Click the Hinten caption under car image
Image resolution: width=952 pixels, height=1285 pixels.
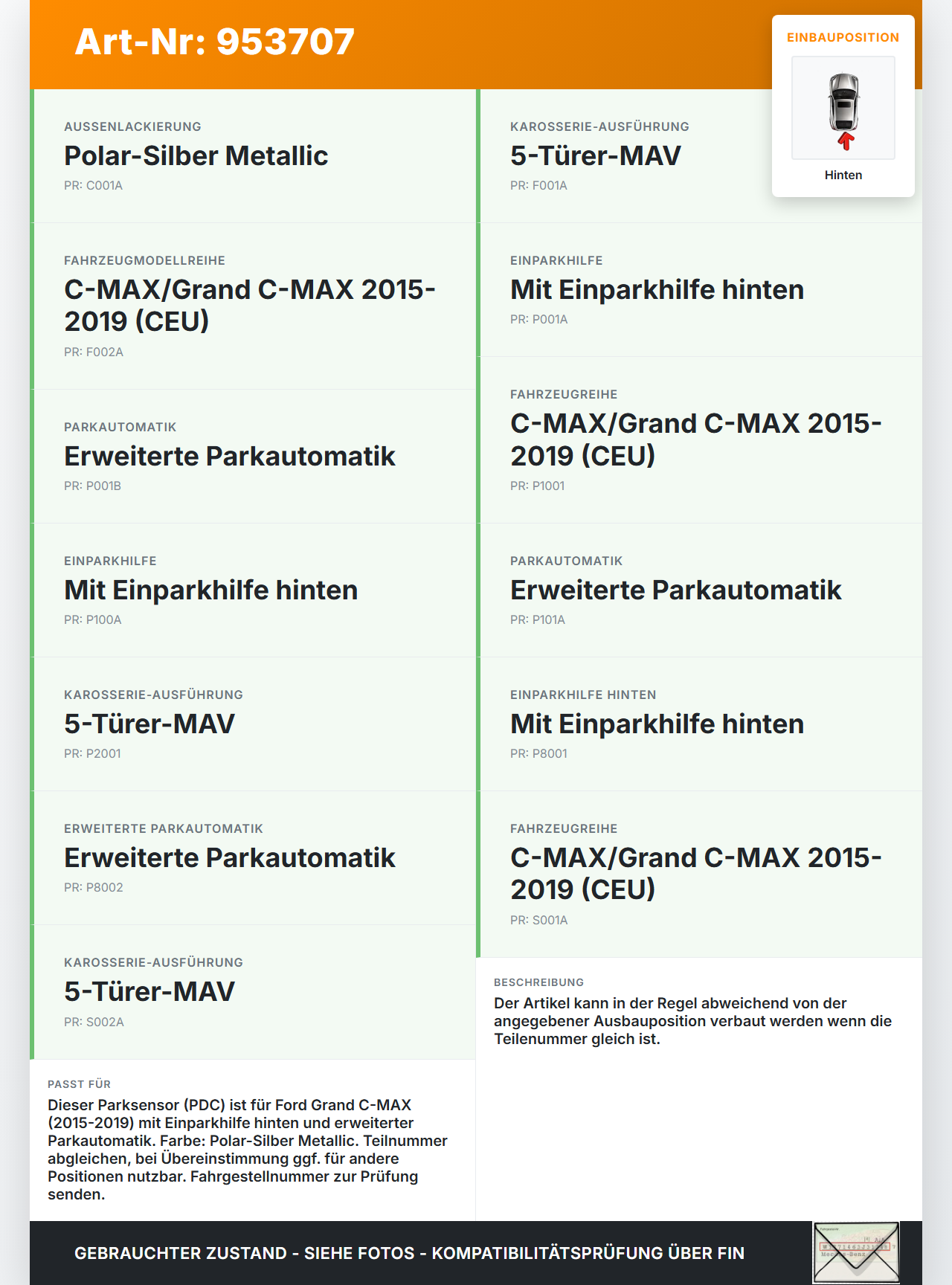[843, 175]
